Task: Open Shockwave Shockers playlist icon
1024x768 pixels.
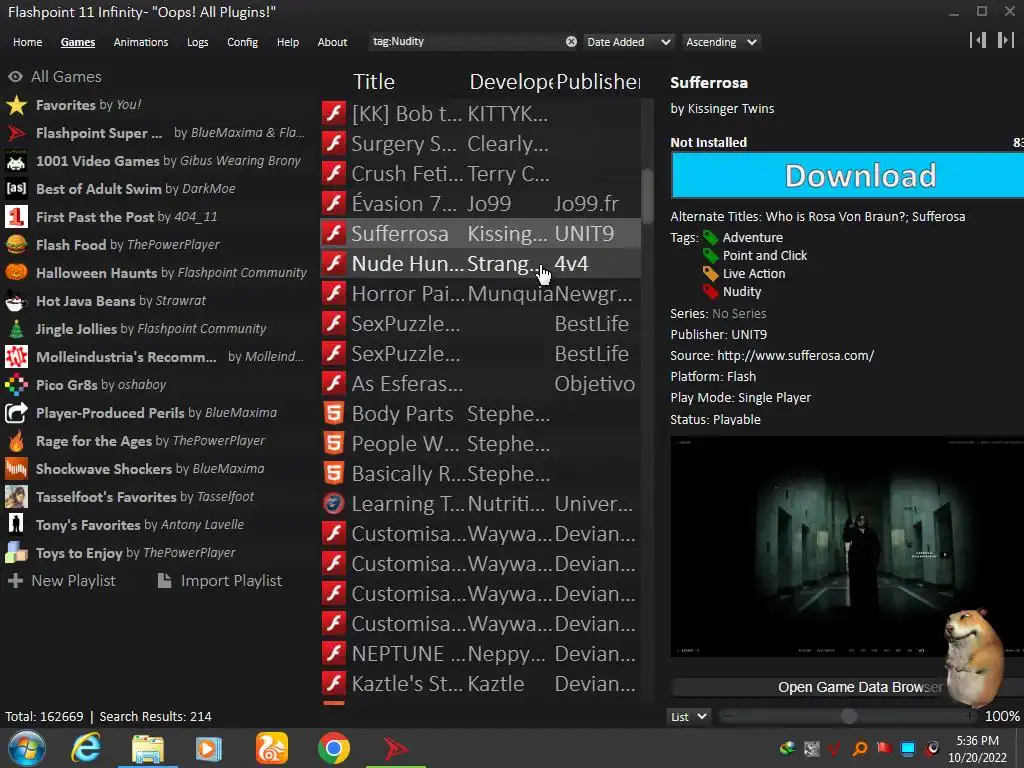Action: [x=16, y=469]
